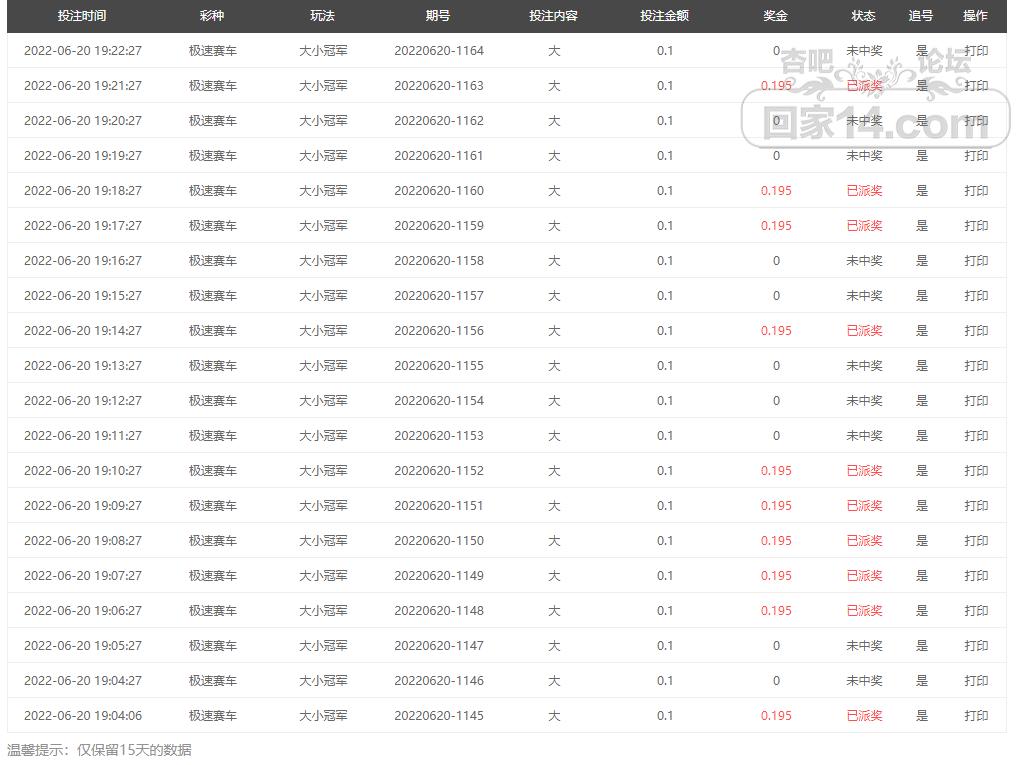Click 打印 for period 20220620-1156

pos(976,330)
